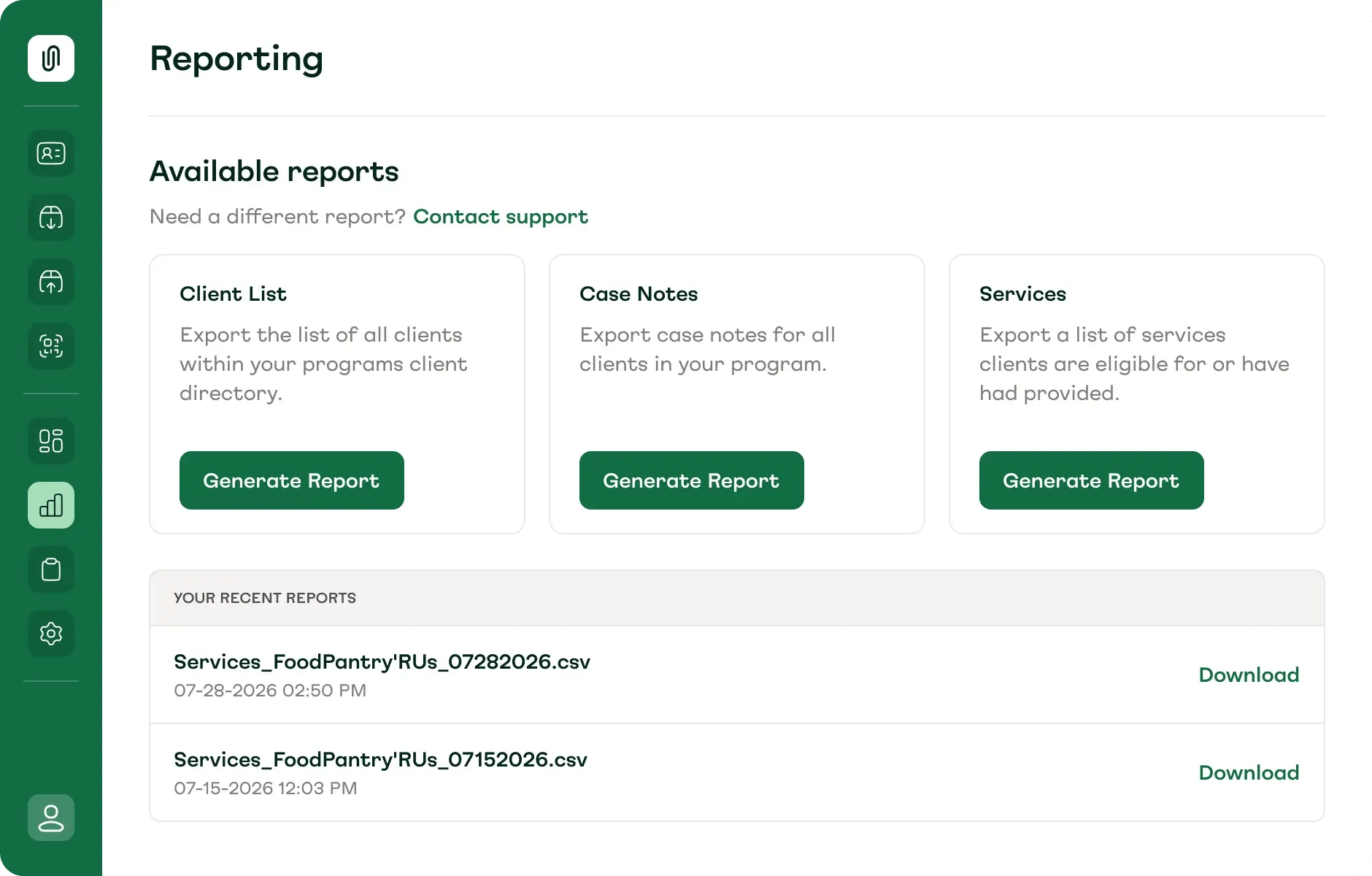1372x876 pixels.
Task: Click the Case Notes card title
Action: click(639, 293)
